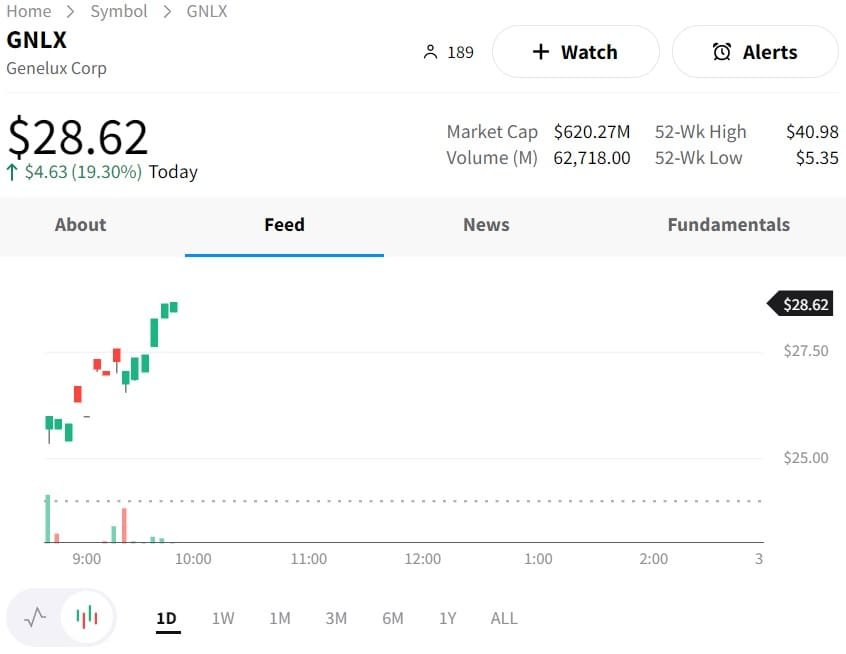Viewport: 846px width, 654px height.
Task: Switch to the candlestick chart view icon
Action: point(87,617)
